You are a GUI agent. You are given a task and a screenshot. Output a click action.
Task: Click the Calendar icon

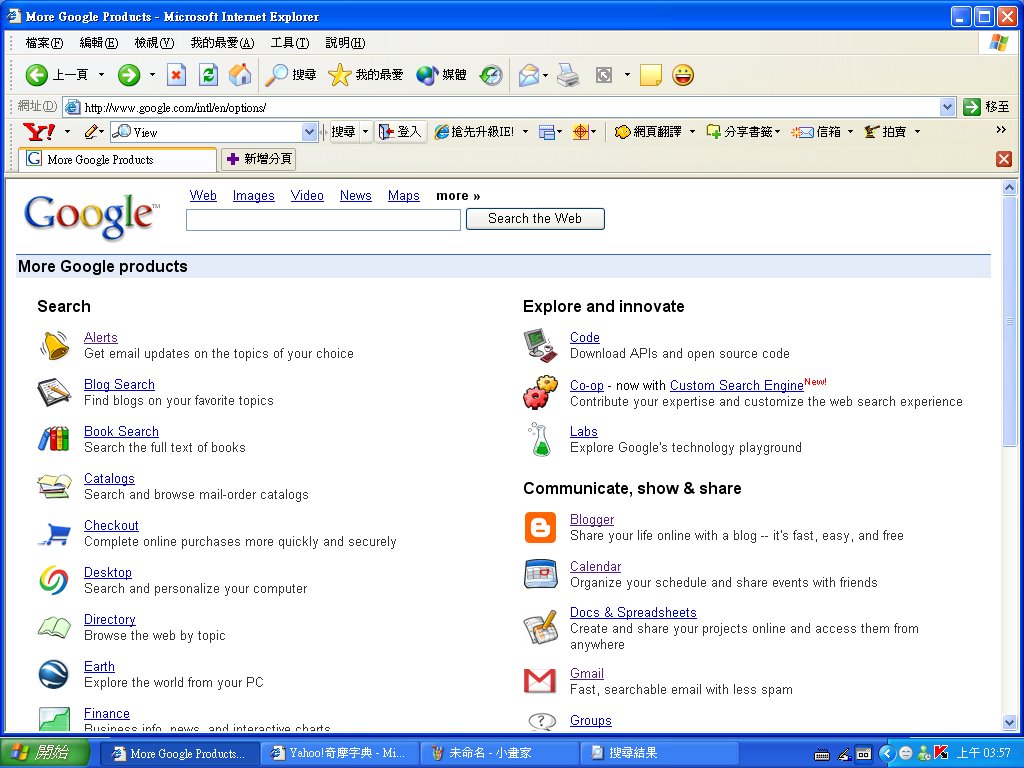[541, 574]
